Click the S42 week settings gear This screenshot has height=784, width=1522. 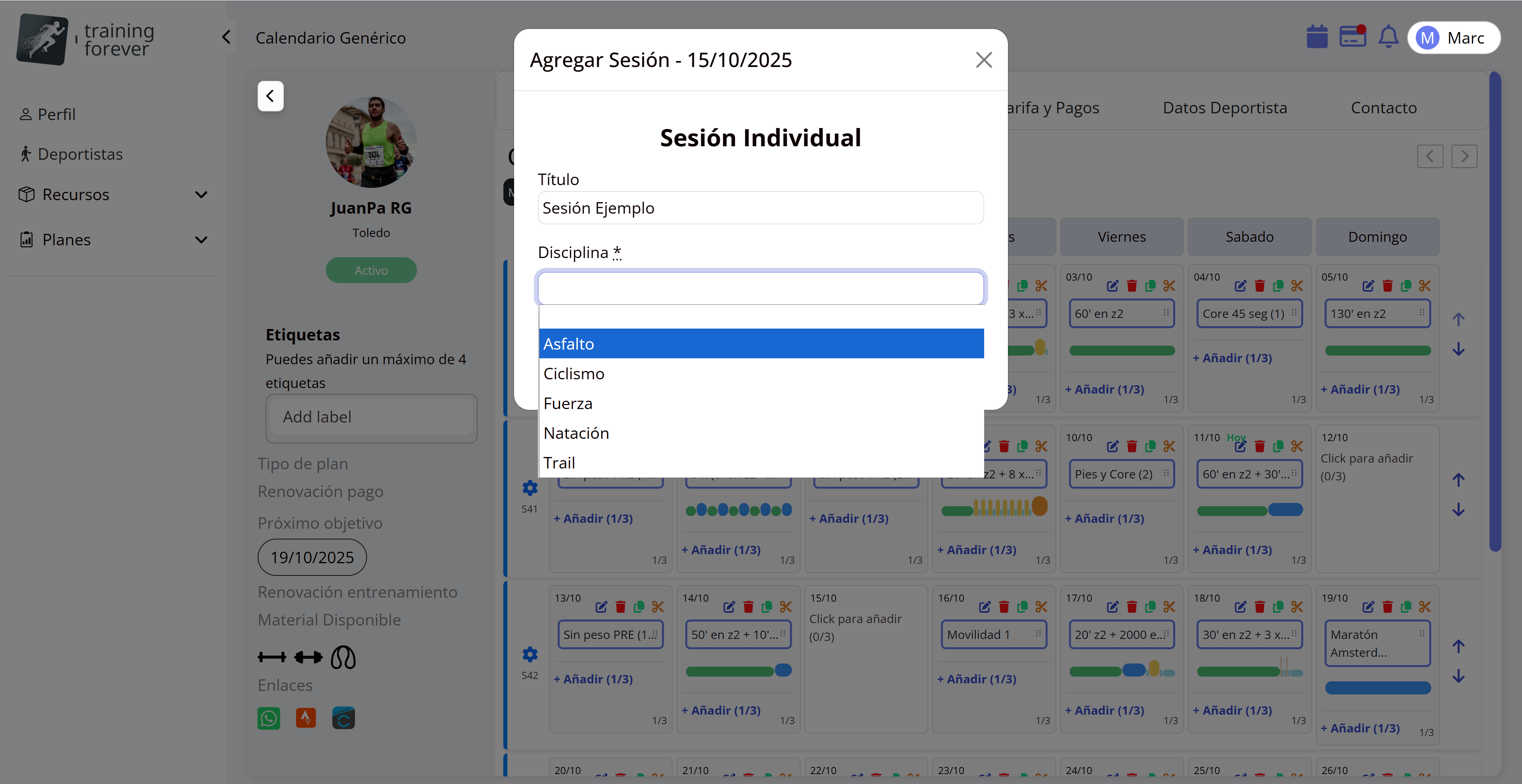[530, 654]
